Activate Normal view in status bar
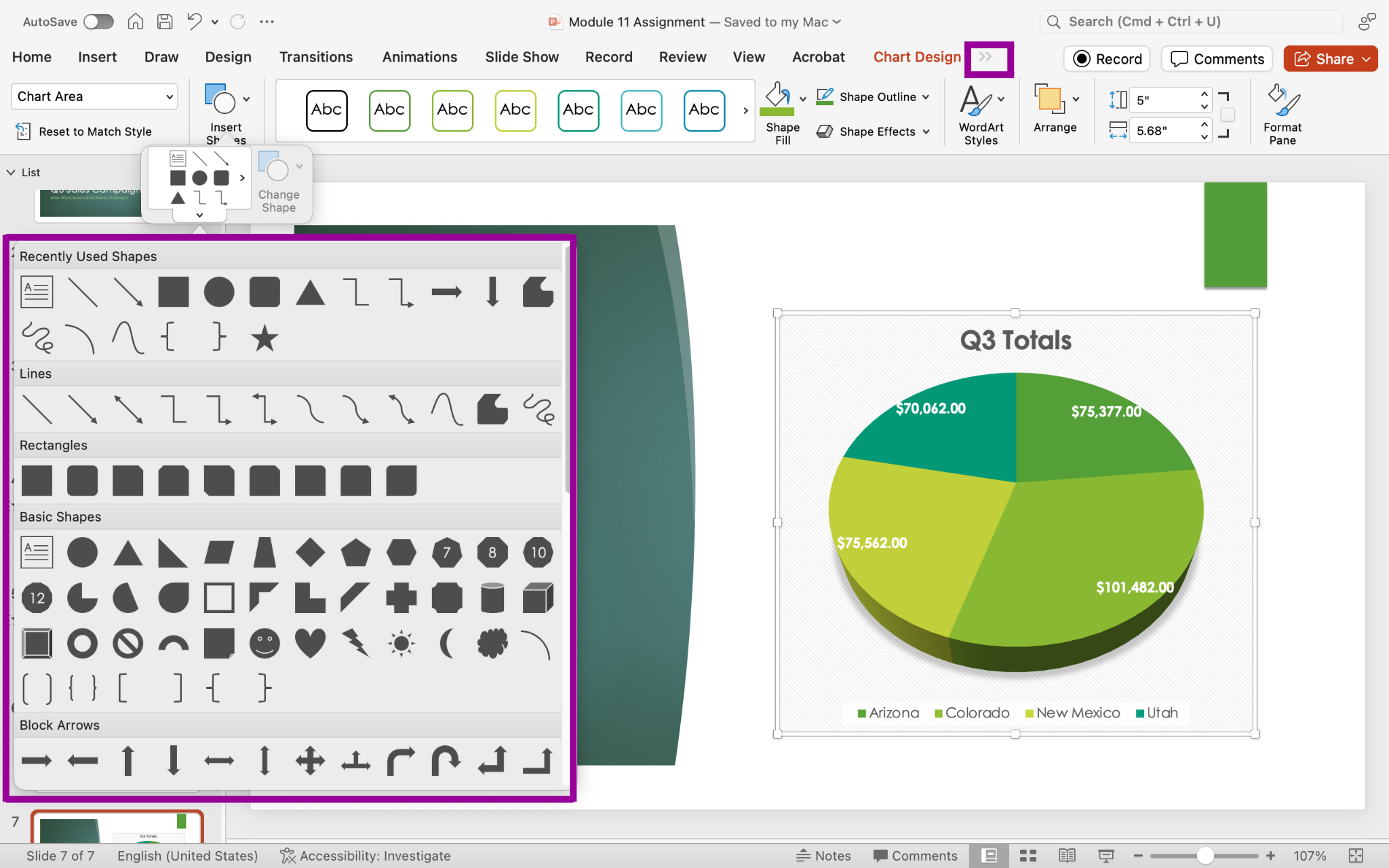Screen dimensions: 1389x868 click(990, 856)
